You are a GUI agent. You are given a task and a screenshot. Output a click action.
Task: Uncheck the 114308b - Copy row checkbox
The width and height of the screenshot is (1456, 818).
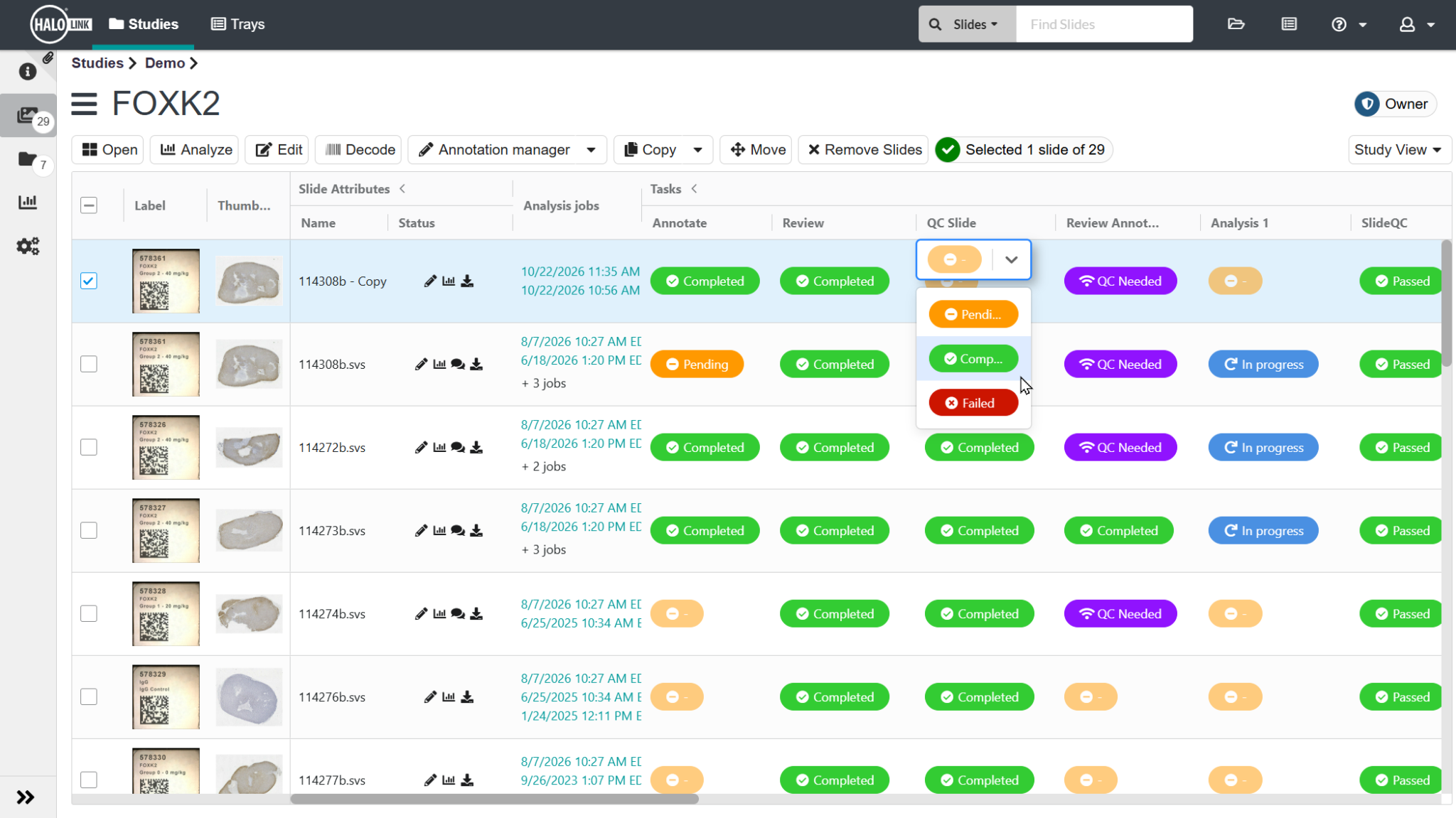pyautogui.click(x=89, y=281)
